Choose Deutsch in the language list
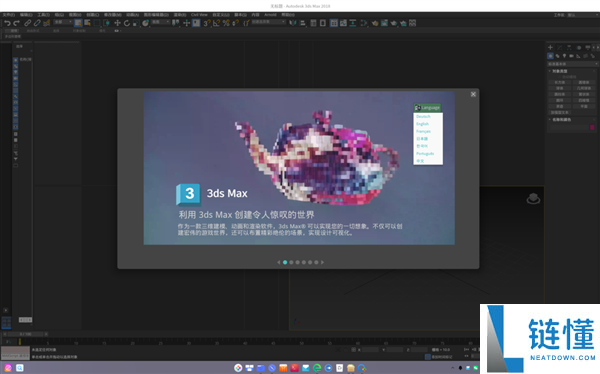This screenshot has width=600, height=374. tap(423, 116)
